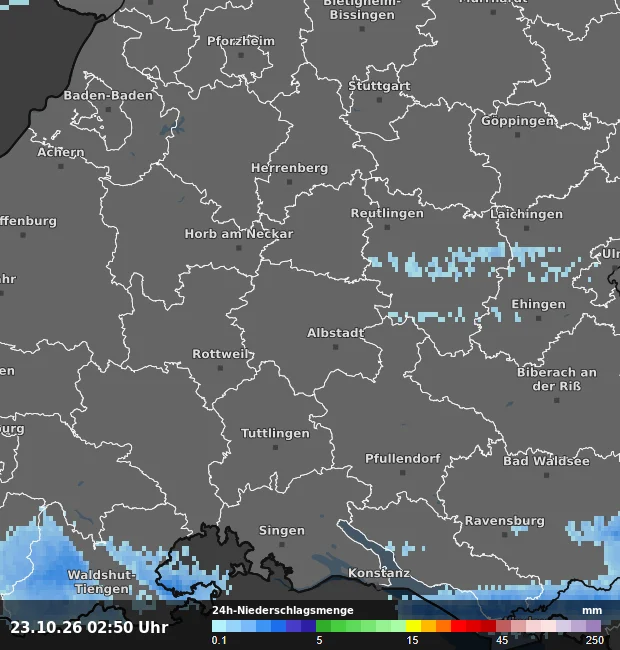Click the Pfullendorf city marker square
Screen dimensions: 620x650
[x=403, y=473]
